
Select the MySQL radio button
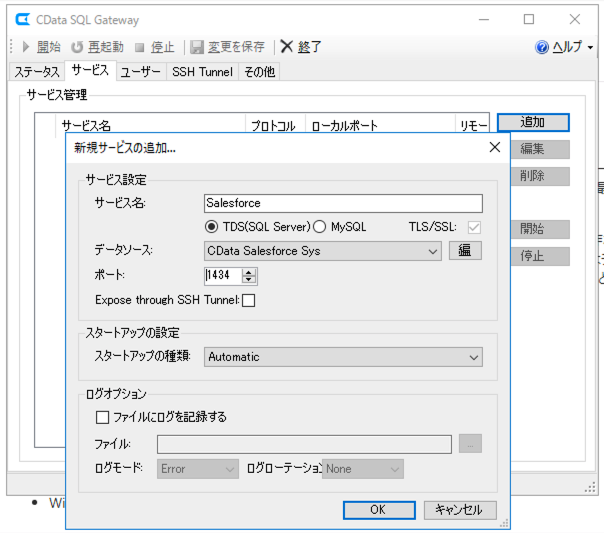coord(319,227)
